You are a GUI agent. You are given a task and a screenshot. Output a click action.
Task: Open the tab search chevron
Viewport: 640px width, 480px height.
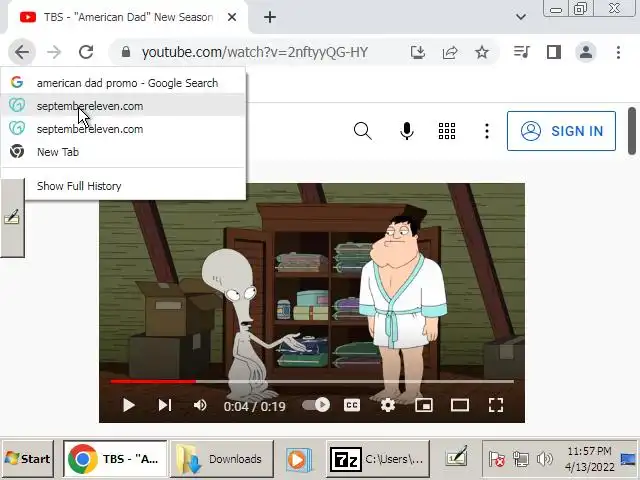tap(520, 17)
